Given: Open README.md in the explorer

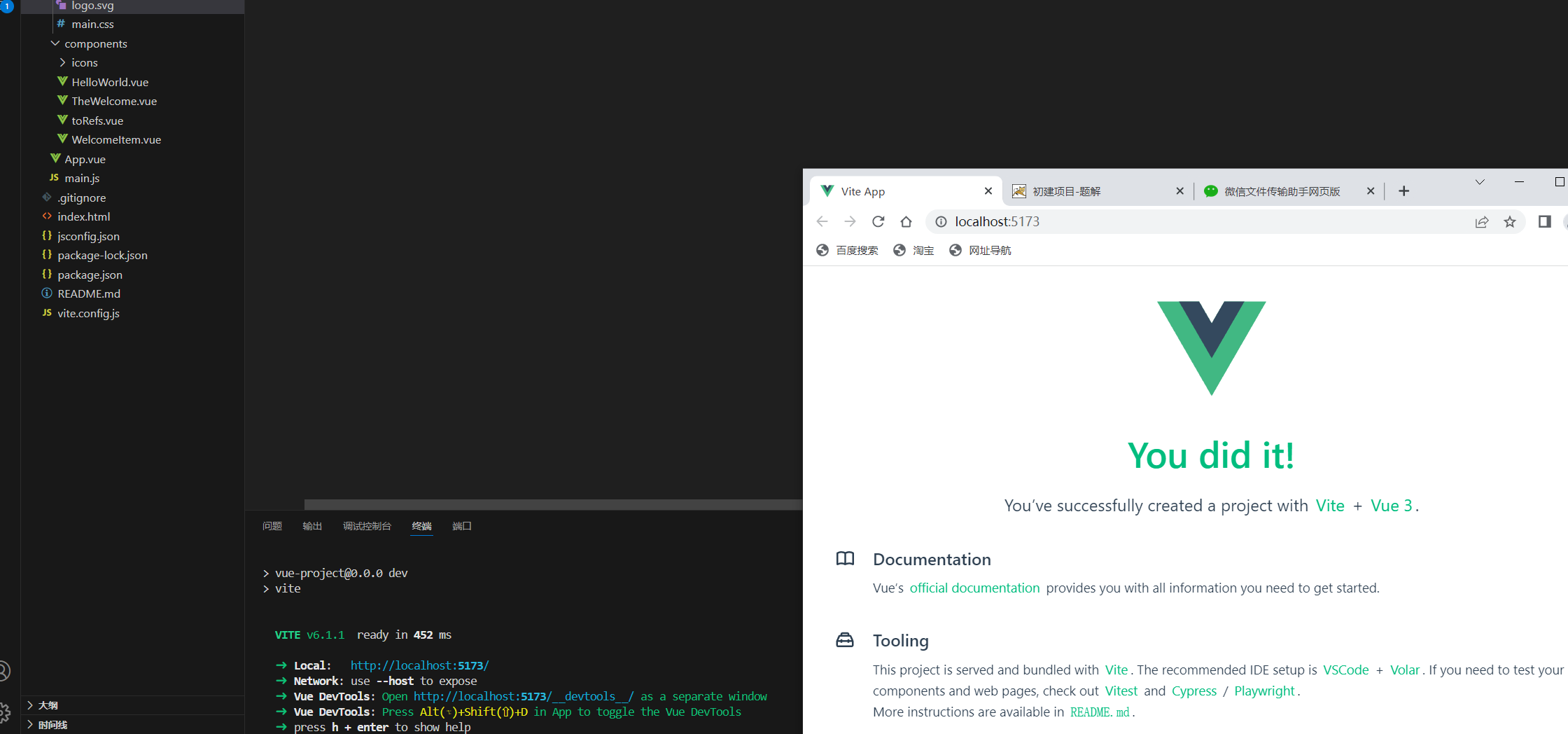Looking at the screenshot, I should (x=133, y=293).
